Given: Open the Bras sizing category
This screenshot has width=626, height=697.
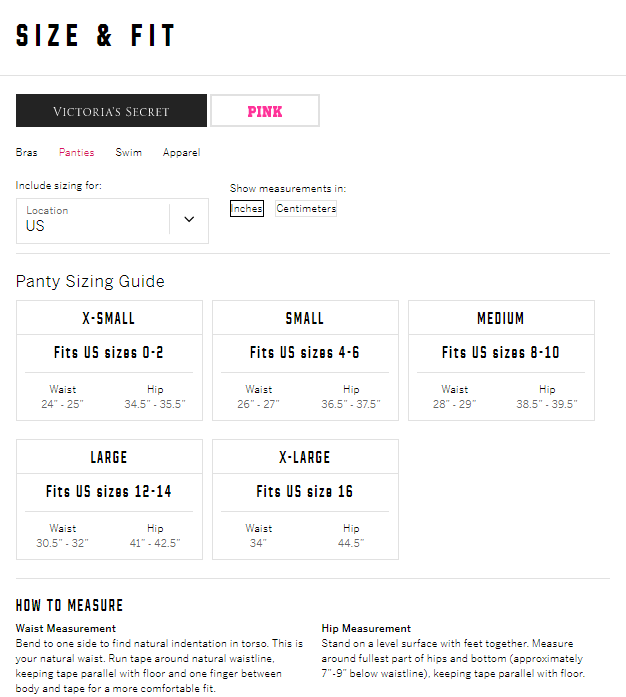Looking at the screenshot, I should pyautogui.click(x=27, y=152).
